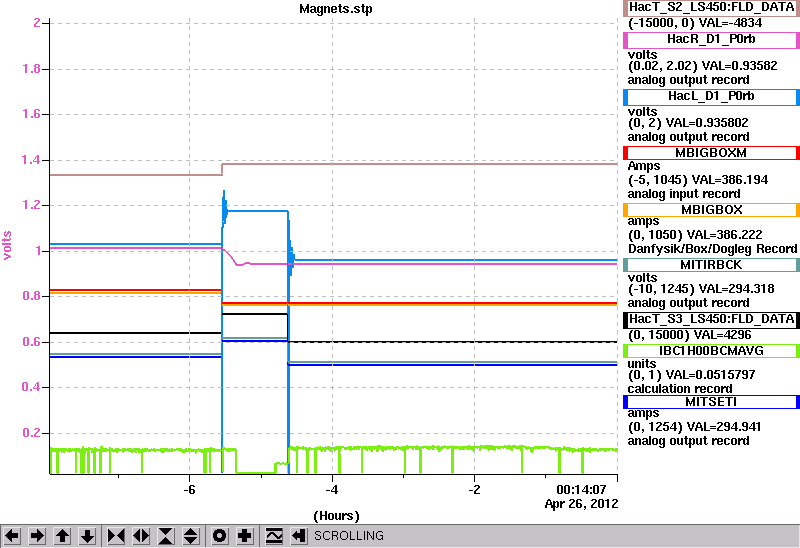
Task: Click VAL=0.935802 reading for HacL_D1_P0rb
Action: [705, 123]
